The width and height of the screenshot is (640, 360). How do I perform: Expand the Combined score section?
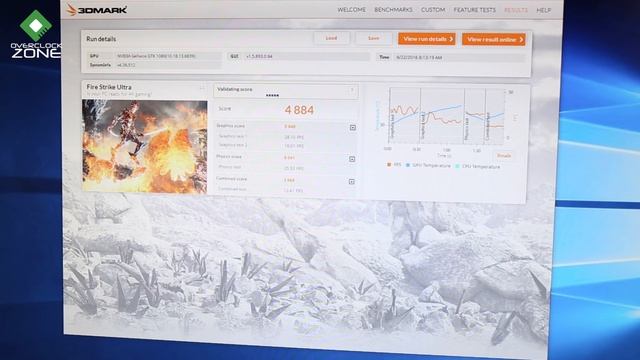tap(351, 182)
